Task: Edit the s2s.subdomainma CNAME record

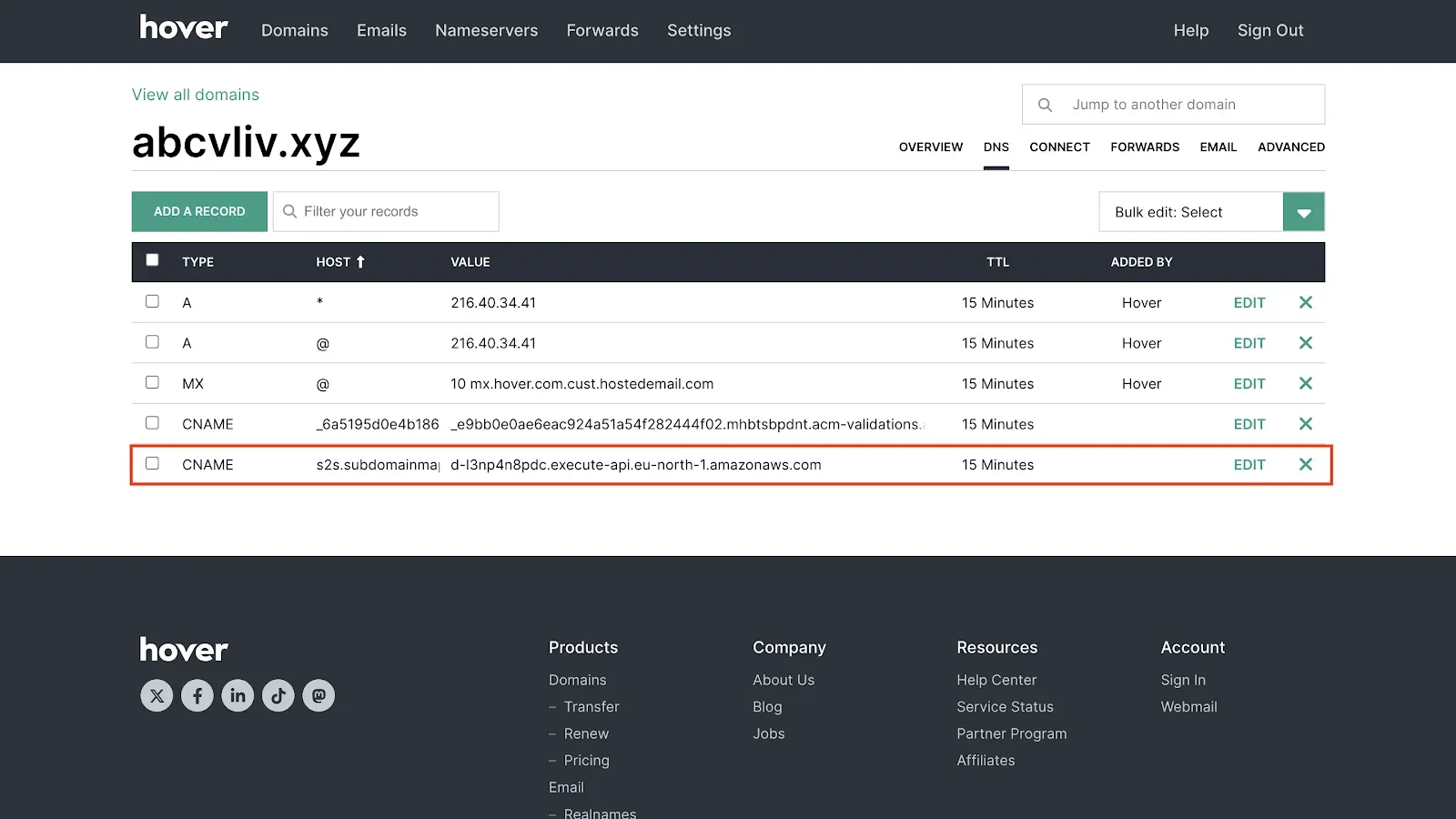Action: [x=1249, y=465]
